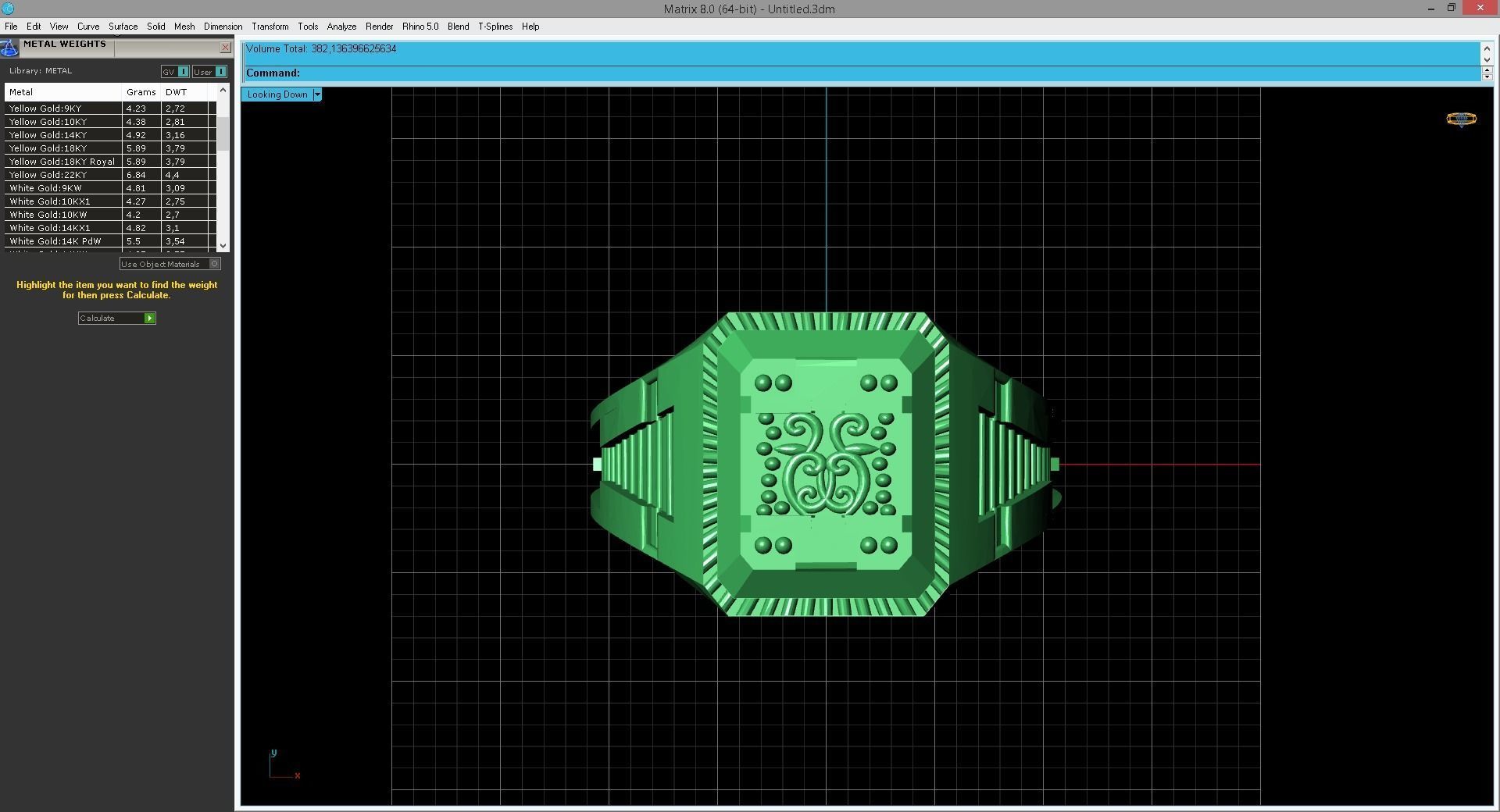Open the Solid menu
1500x812 pixels.
click(x=156, y=27)
